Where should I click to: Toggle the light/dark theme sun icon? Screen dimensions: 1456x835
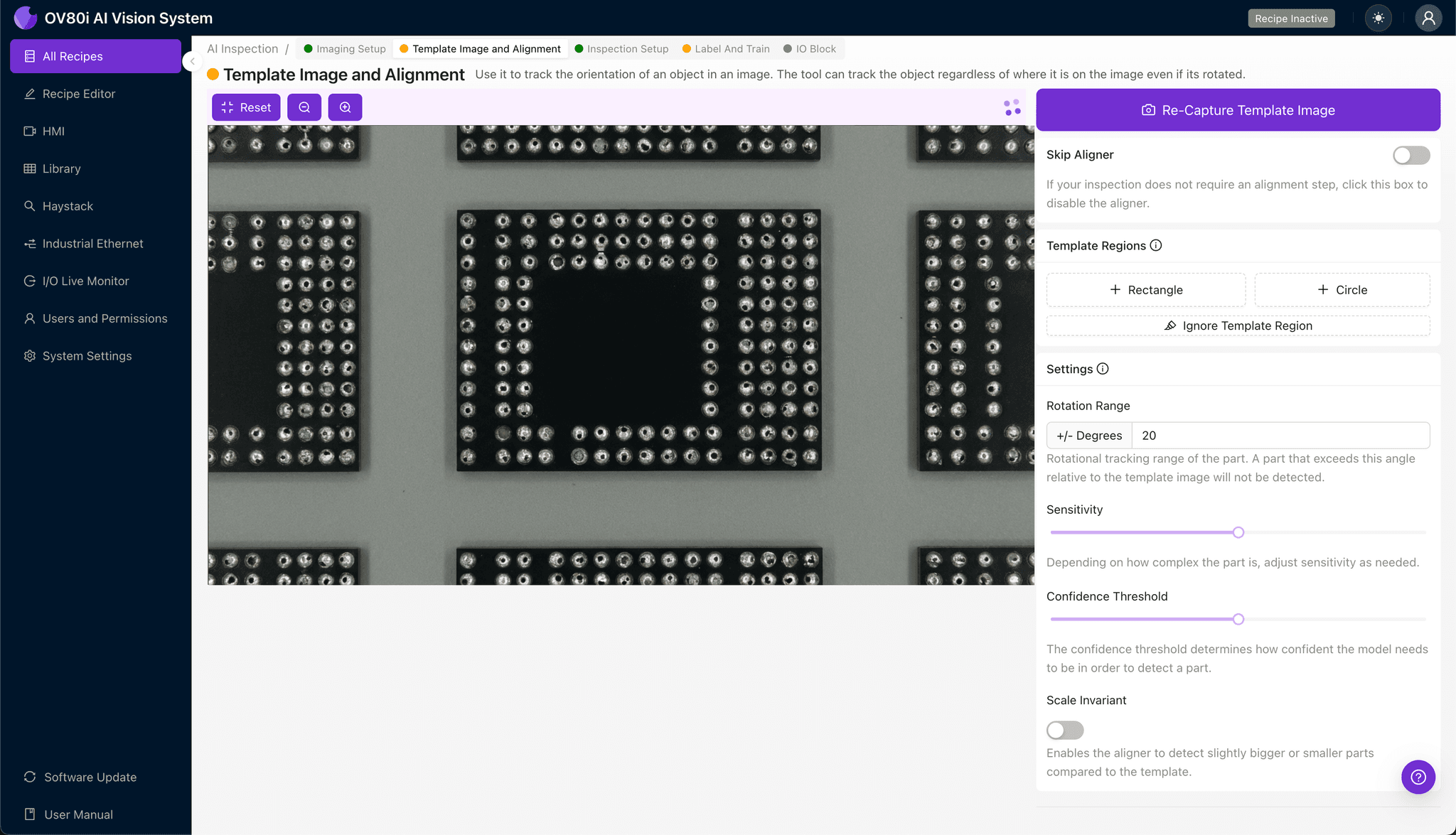pyautogui.click(x=1379, y=18)
